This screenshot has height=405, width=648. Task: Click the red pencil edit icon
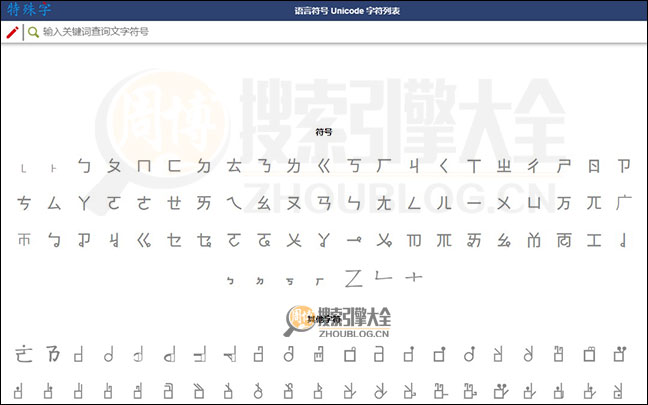(12, 32)
